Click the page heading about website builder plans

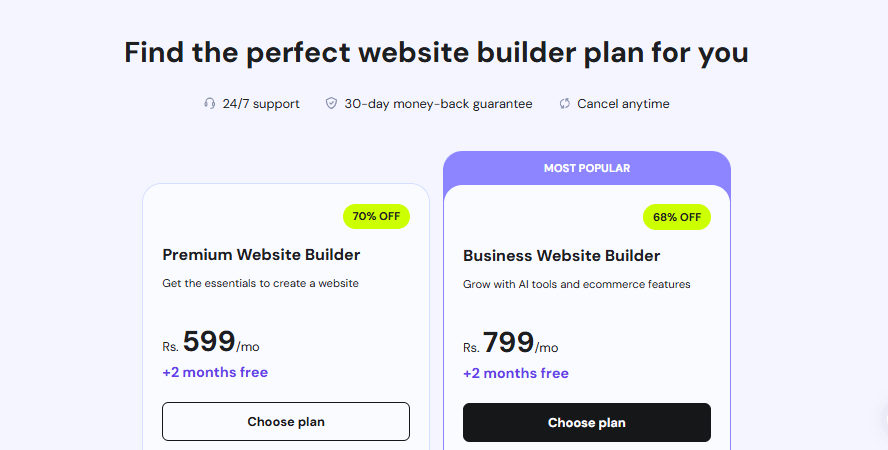[436, 53]
